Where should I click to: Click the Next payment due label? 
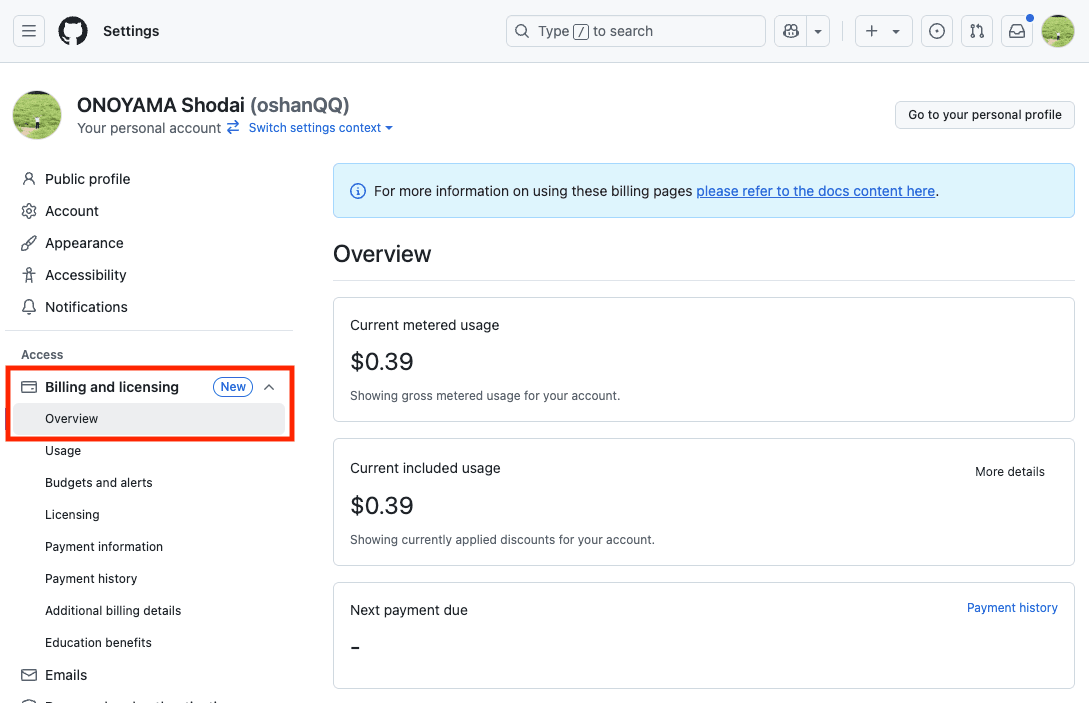pyautogui.click(x=409, y=610)
